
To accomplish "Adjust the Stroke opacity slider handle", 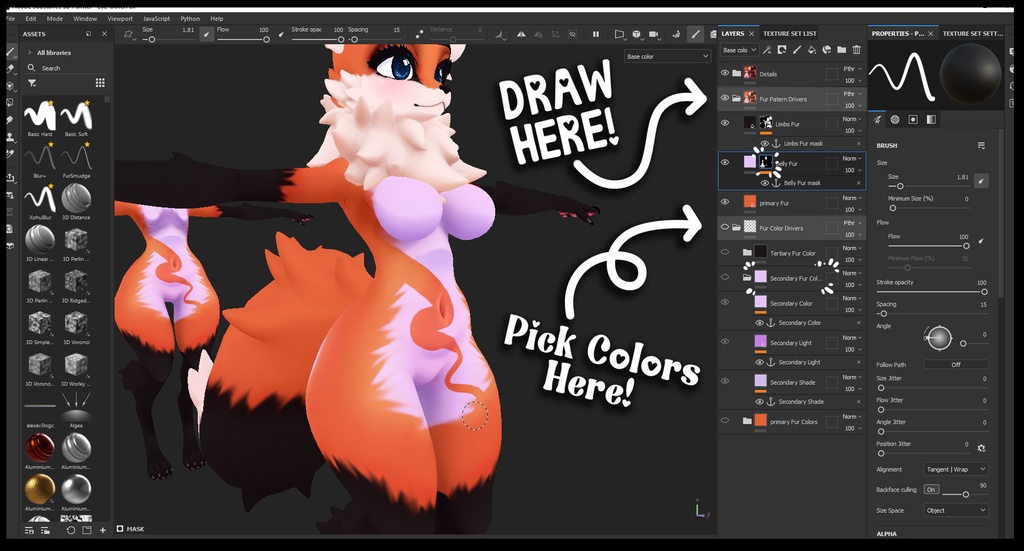I will (984, 292).
